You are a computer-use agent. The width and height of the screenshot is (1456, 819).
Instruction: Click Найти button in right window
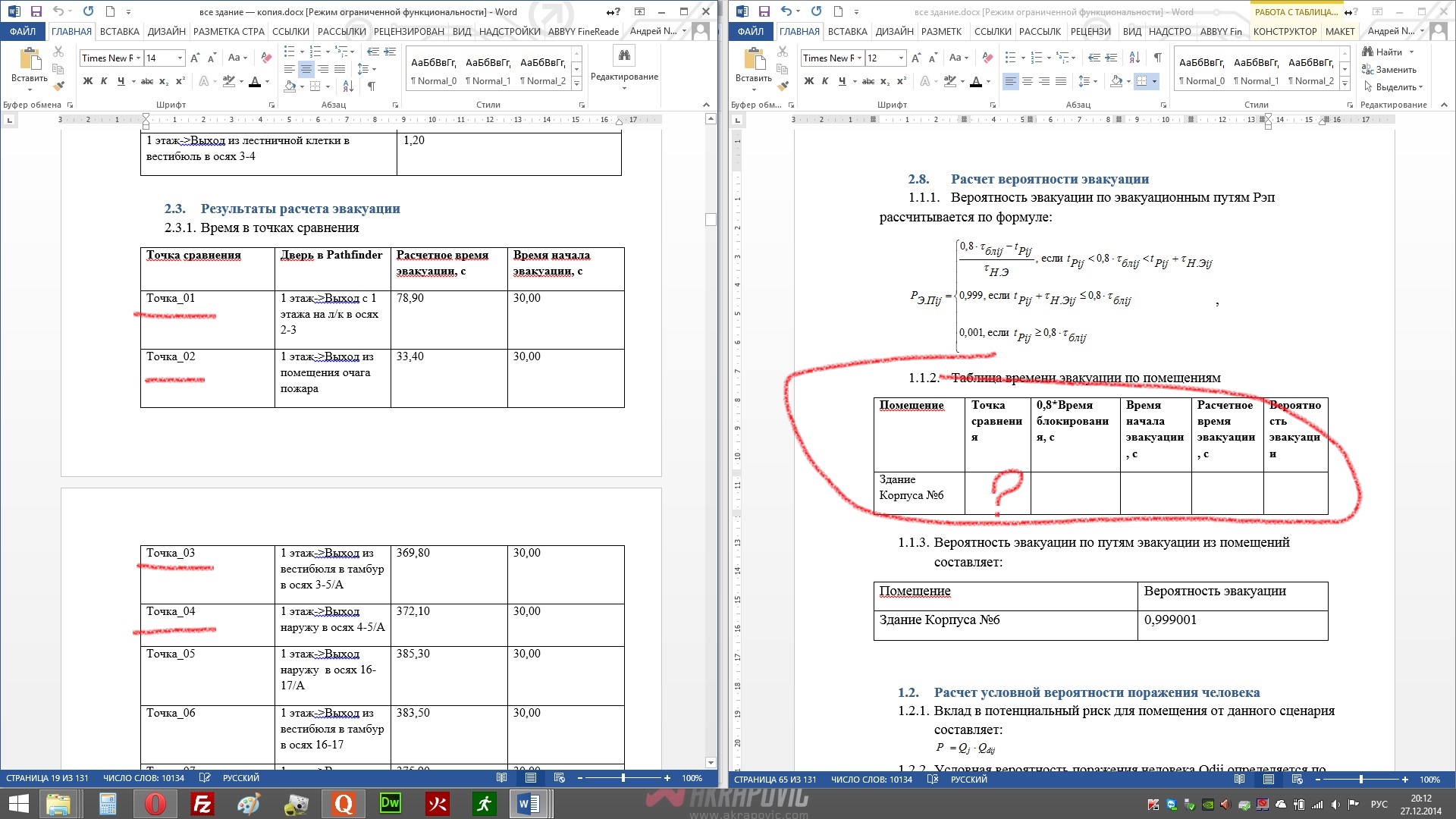coord(1388,52)
